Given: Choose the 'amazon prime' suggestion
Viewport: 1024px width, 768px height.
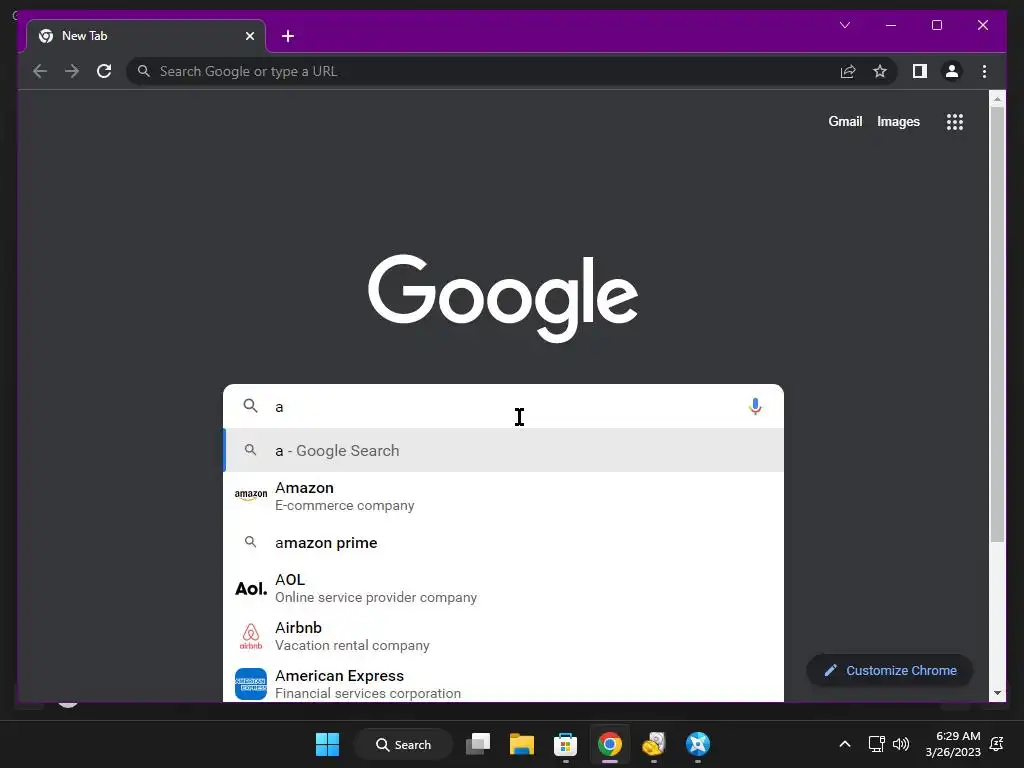Looking at the screenshot, I should (x=504, y=543).
